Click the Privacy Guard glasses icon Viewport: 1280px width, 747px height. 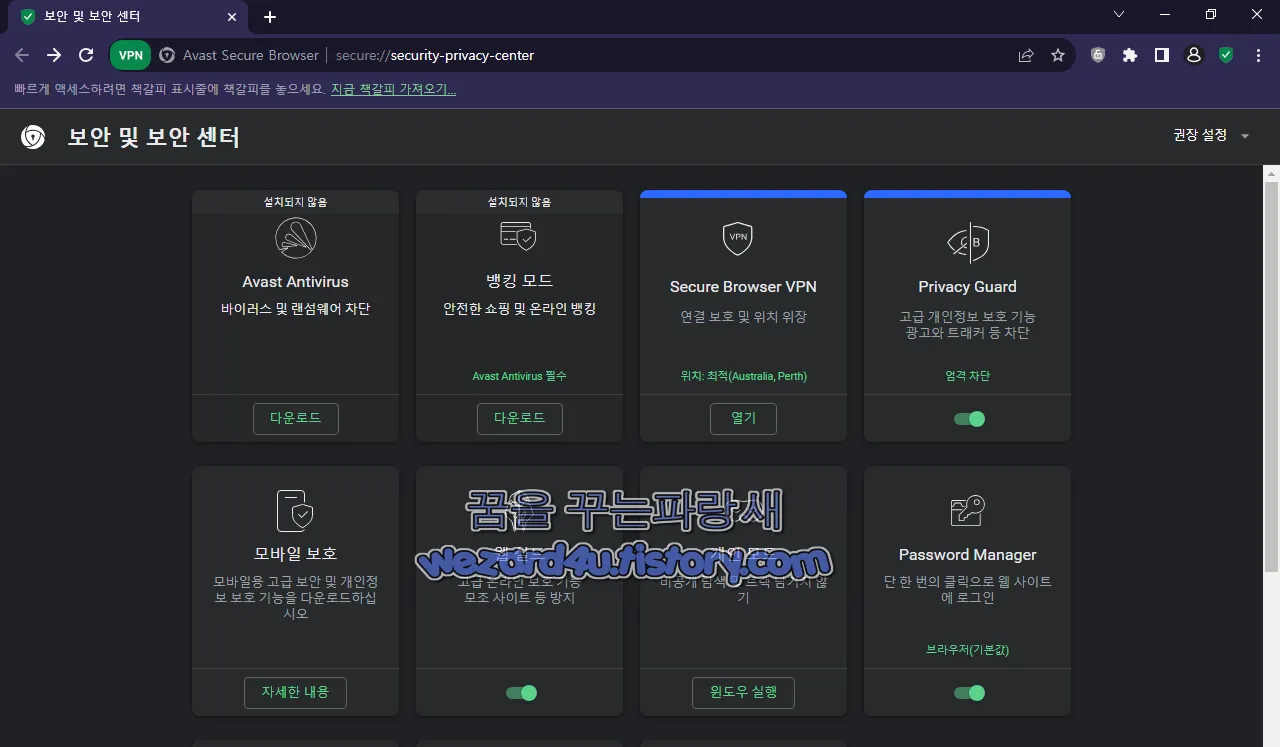point(967,241)
